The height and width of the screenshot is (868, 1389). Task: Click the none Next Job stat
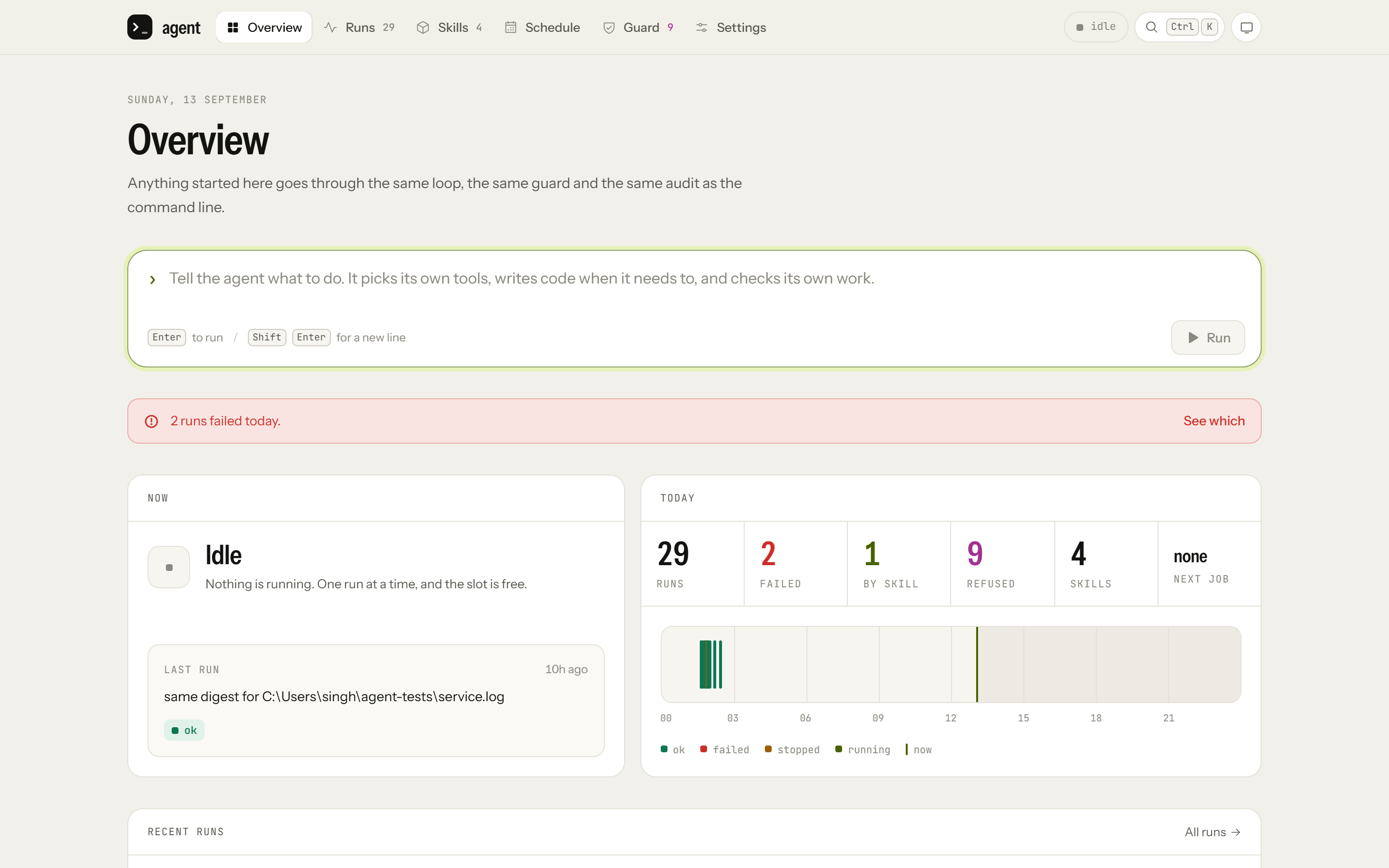tap(1210, 564)
